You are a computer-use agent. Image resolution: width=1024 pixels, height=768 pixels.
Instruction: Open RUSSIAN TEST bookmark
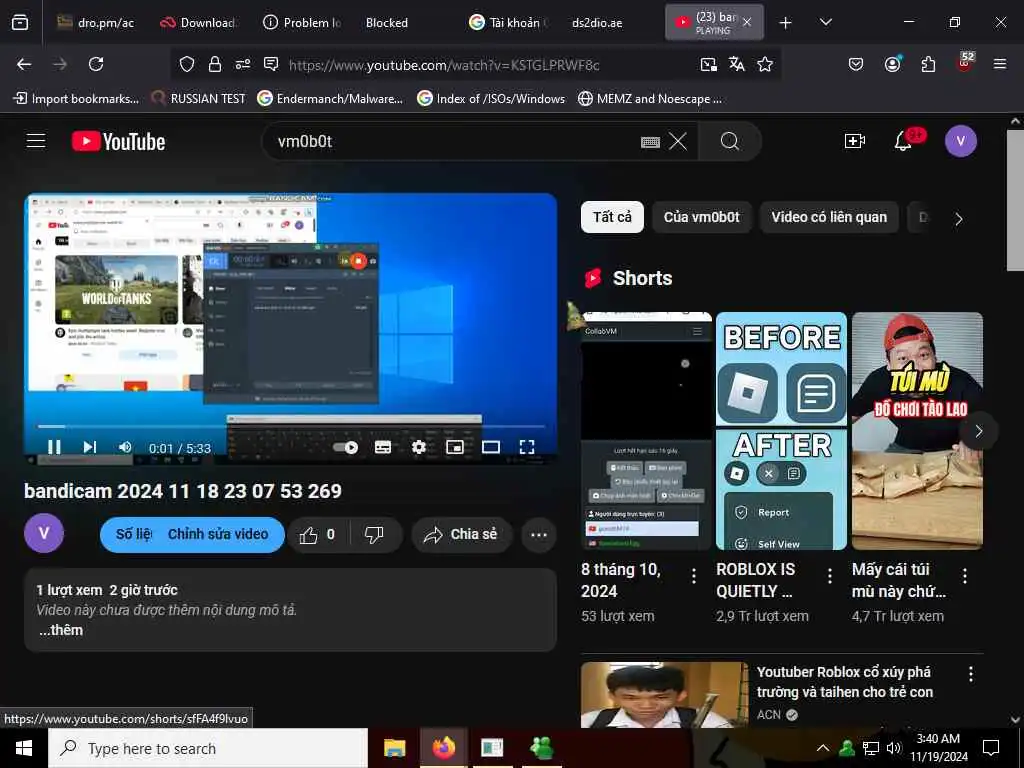(x=198, y=99)
